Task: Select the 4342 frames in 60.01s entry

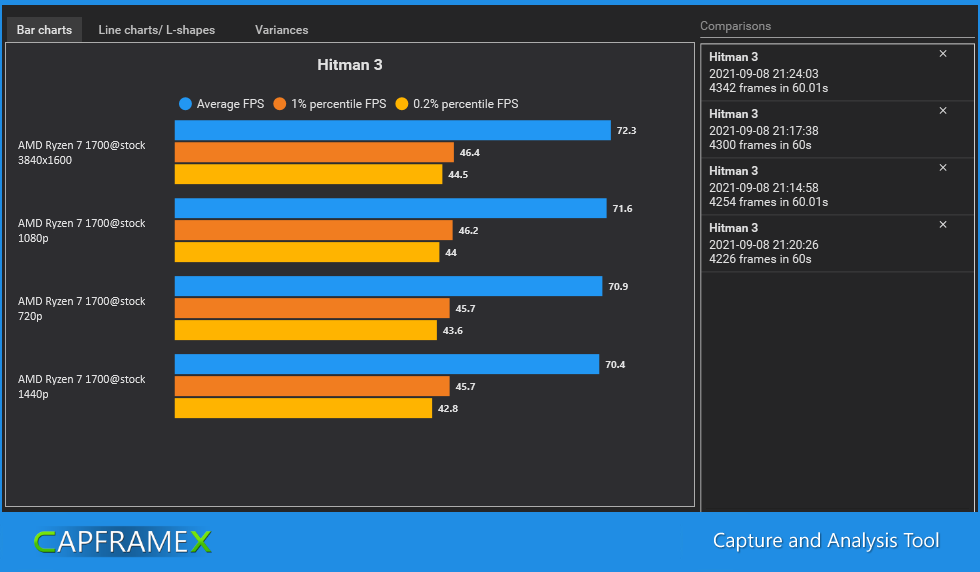Action: (837, 73)
